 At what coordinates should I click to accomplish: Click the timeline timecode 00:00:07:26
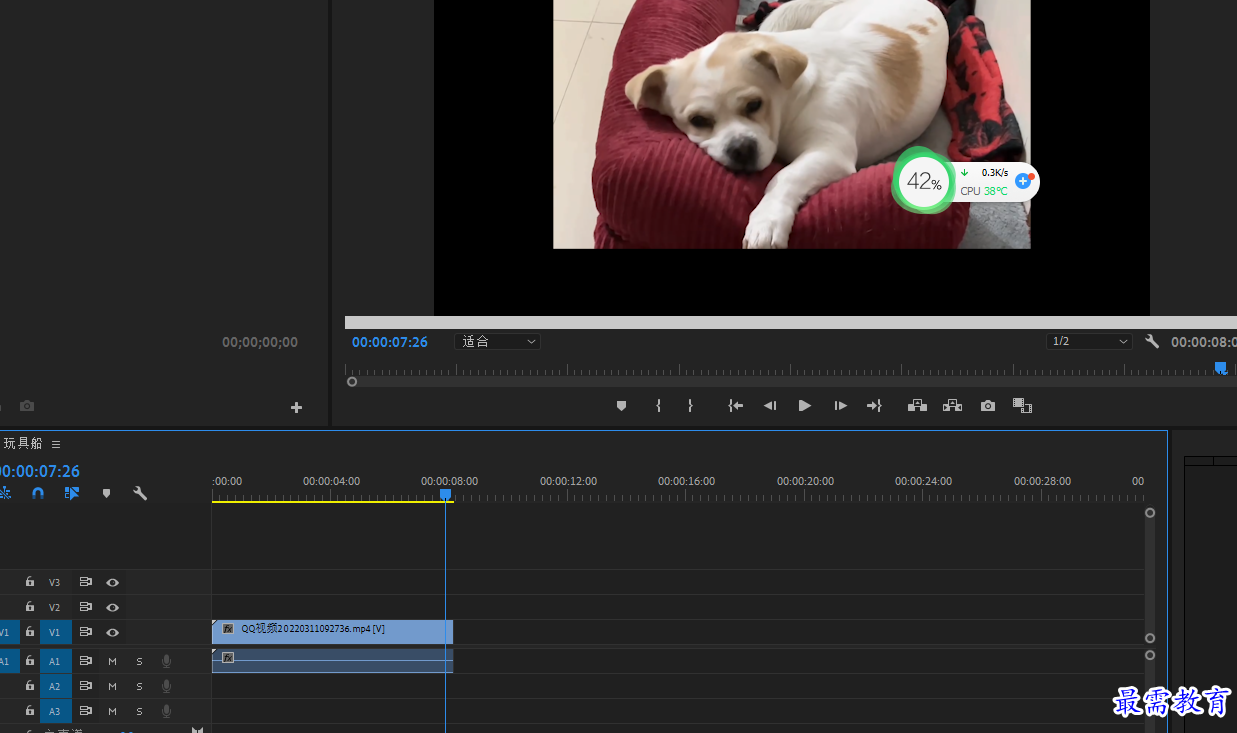40,471
